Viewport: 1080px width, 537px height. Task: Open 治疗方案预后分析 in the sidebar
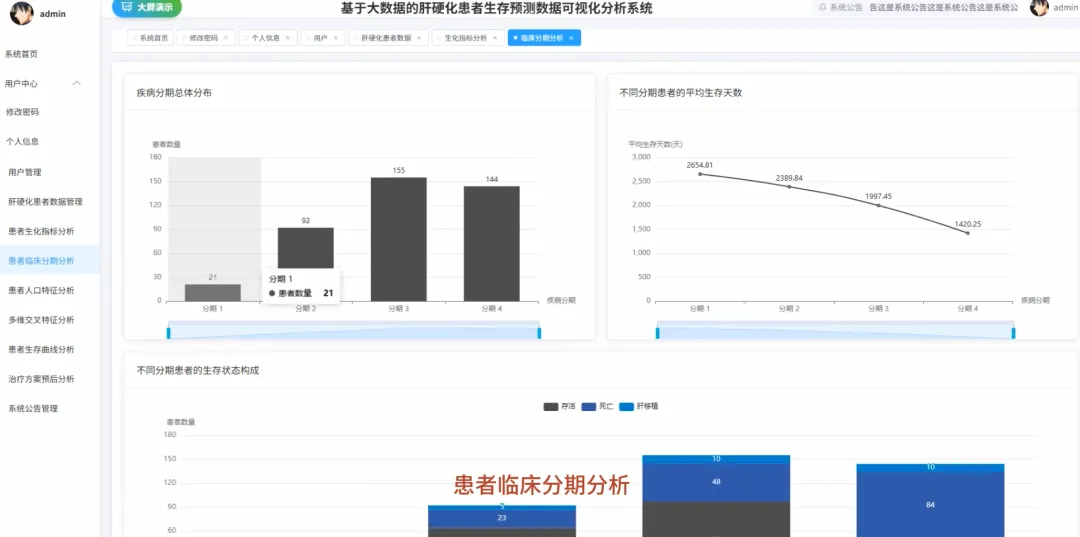click(50, 379)
